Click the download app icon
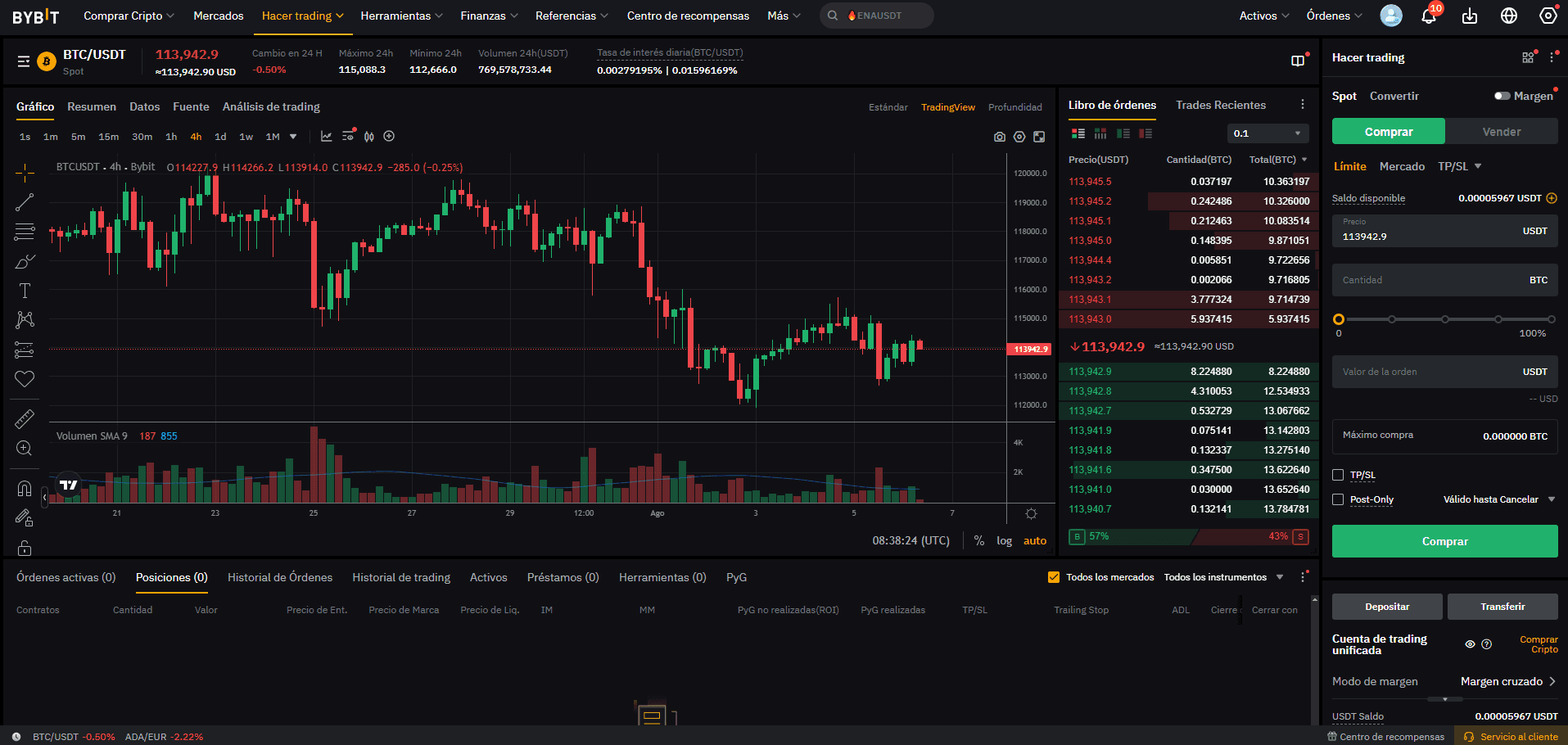The width and height of the screenshot is (1568, 745). click(x=1470, y=16)
